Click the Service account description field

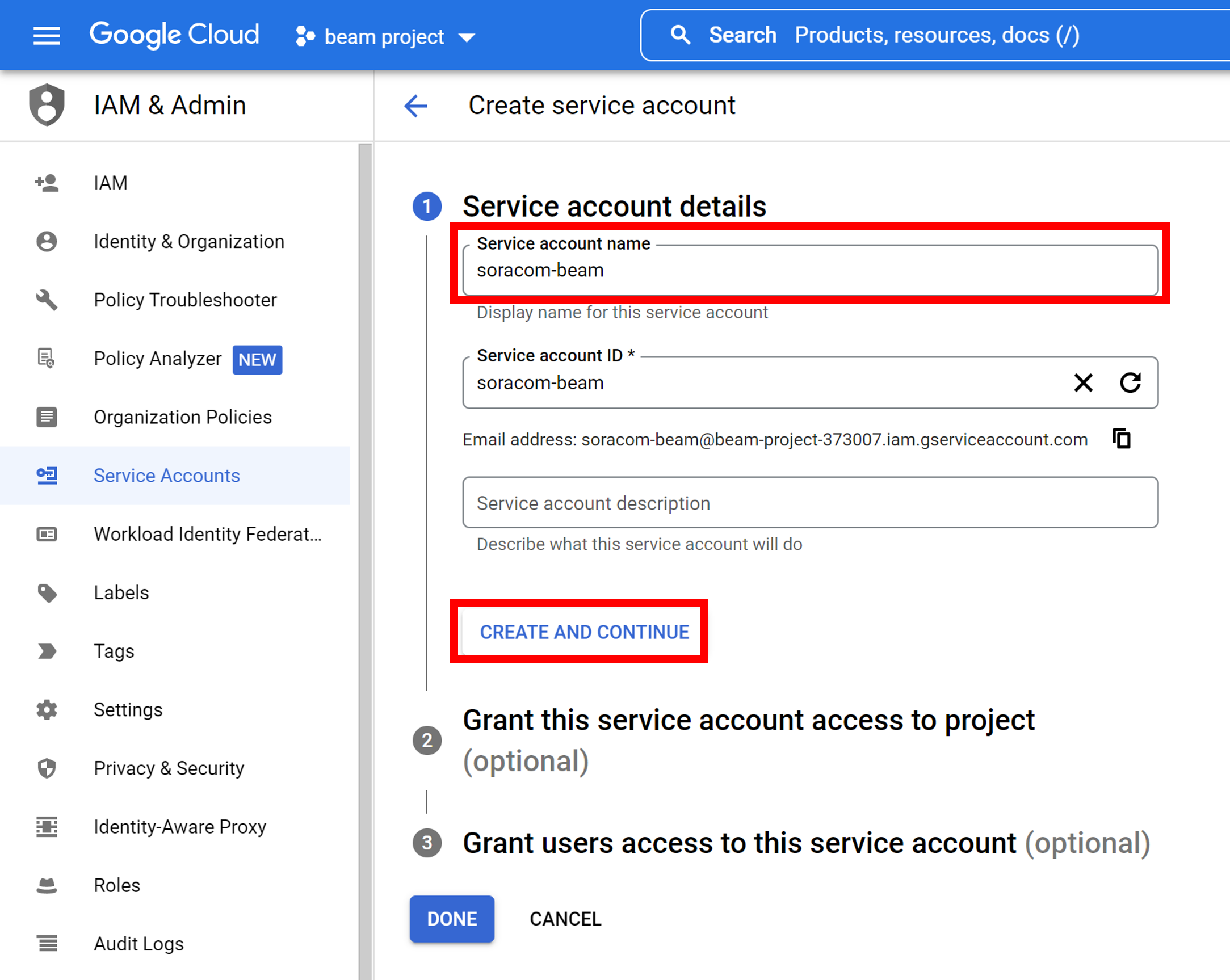[x=810, y=503]
